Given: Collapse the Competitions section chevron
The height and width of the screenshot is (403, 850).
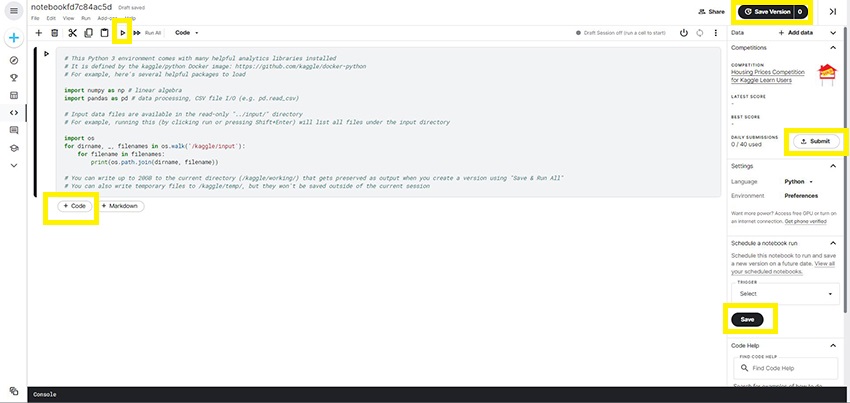Looking at the screenshot, I should coord(833,48).
